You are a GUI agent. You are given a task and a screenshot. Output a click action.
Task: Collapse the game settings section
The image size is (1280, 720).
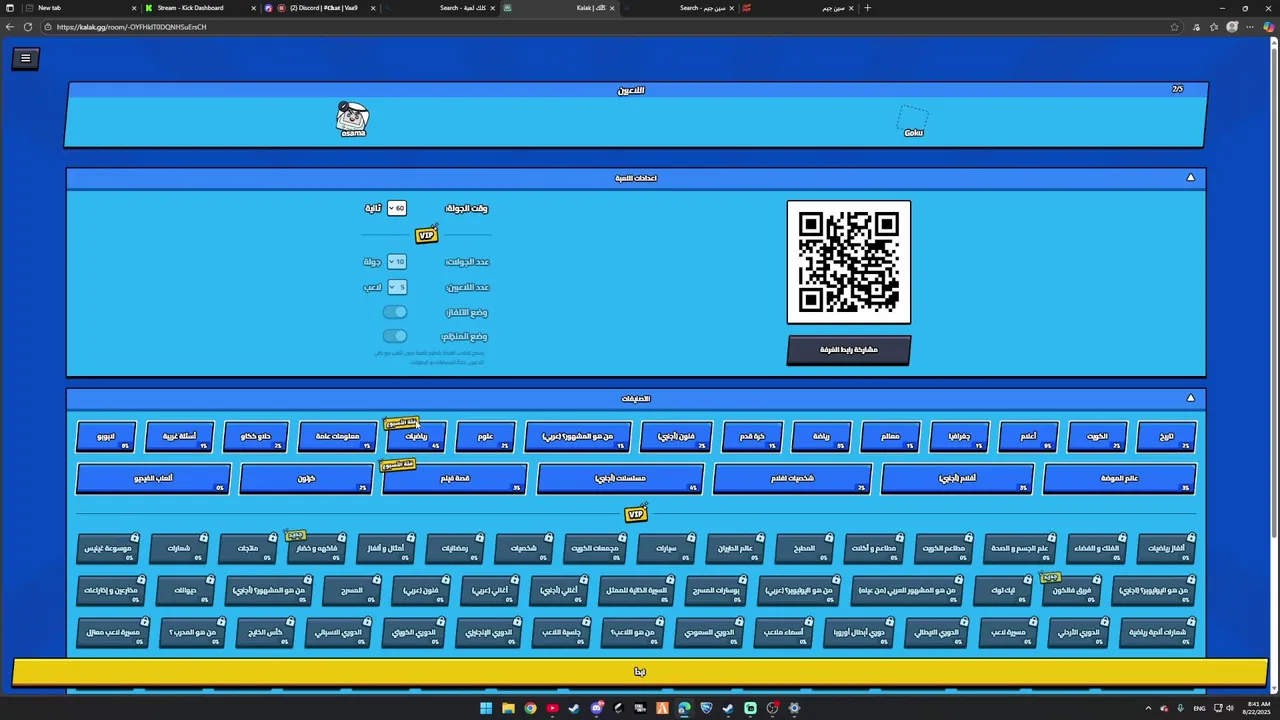tap(1190, 177)
